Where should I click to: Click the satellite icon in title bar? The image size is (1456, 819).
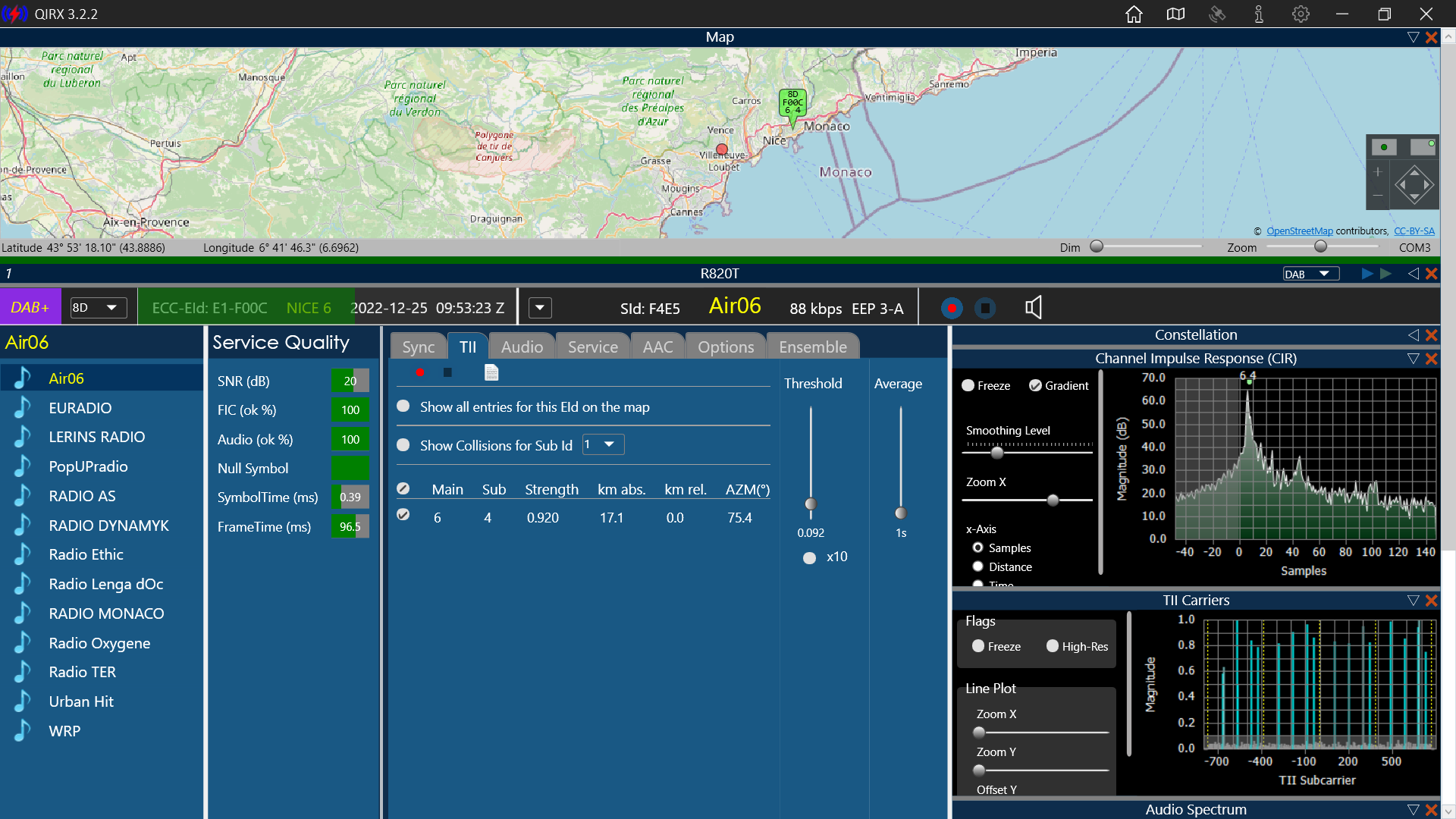[x=1217, y=14]
